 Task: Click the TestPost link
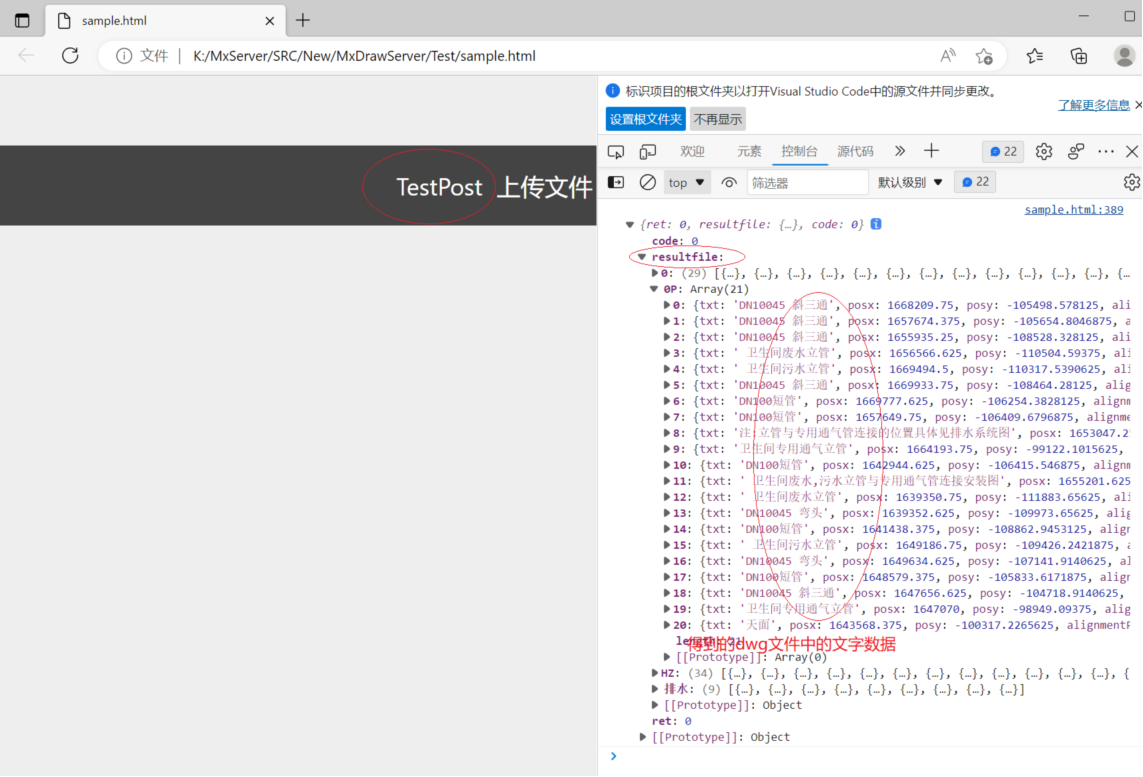pos(439,187)
